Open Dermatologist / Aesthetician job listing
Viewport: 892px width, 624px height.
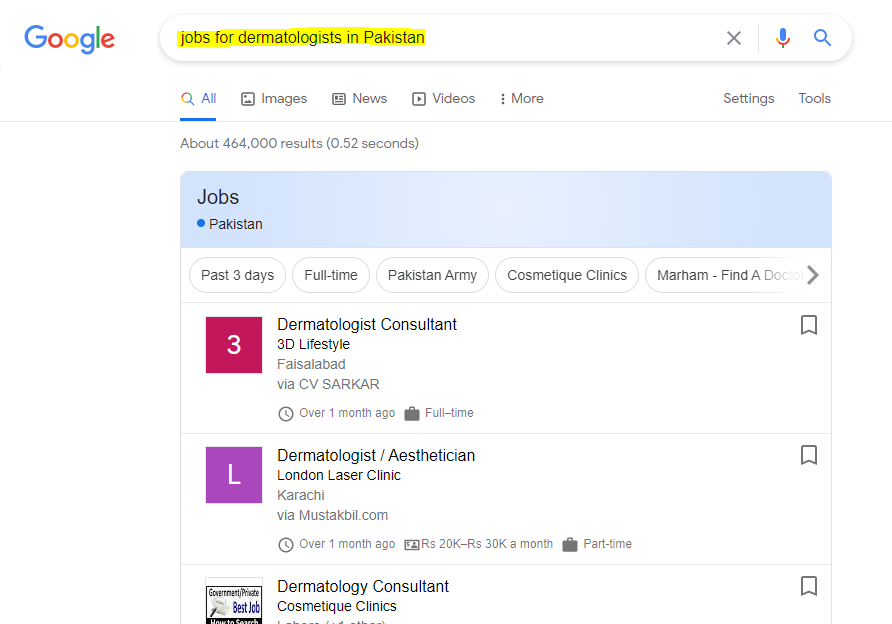376,456
